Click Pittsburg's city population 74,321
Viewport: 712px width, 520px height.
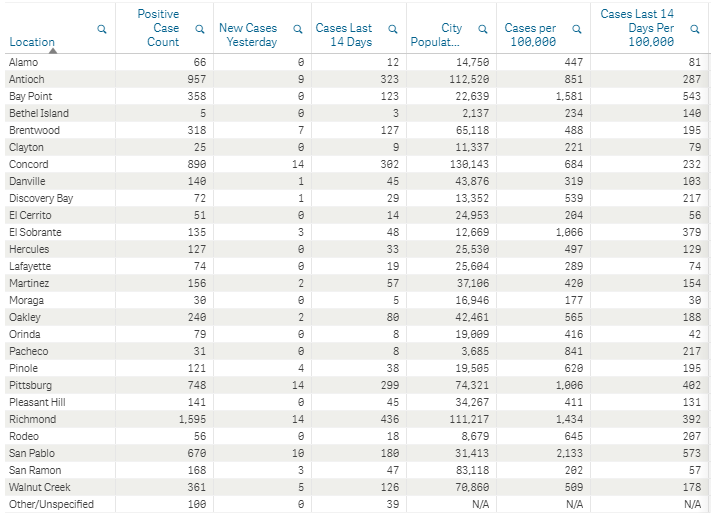point(473,385)
